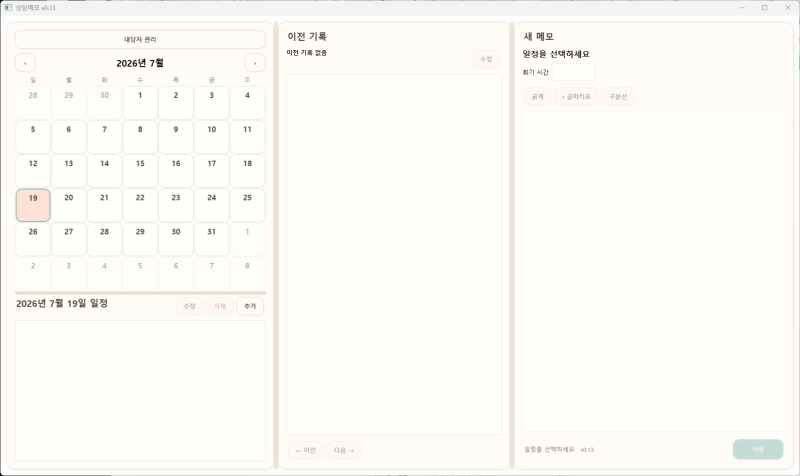Viewport: 800px width, 476px height.
Task: Select July 20 on the calendar
Action: pyautogui.click(x=69, y=205)
